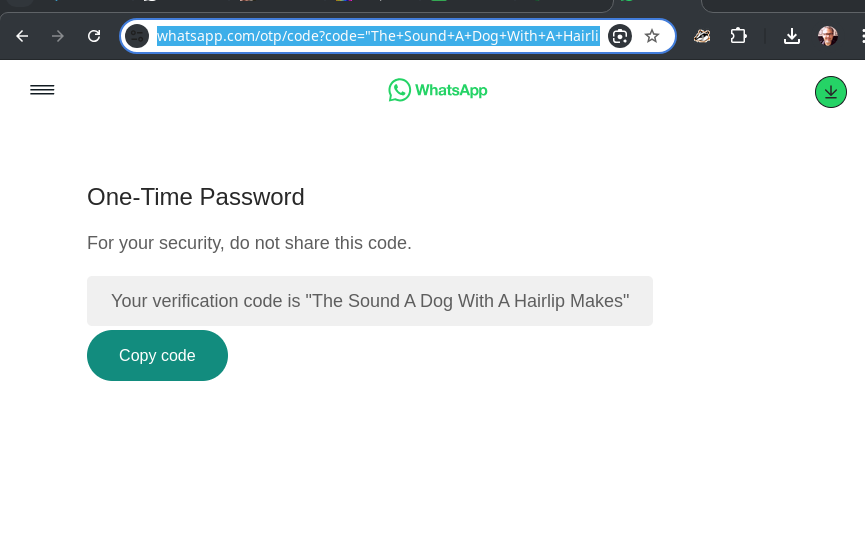The width and height of the screenshot is (865, 534).
Task: Click the verification code text box
Action: coord(370,301)
